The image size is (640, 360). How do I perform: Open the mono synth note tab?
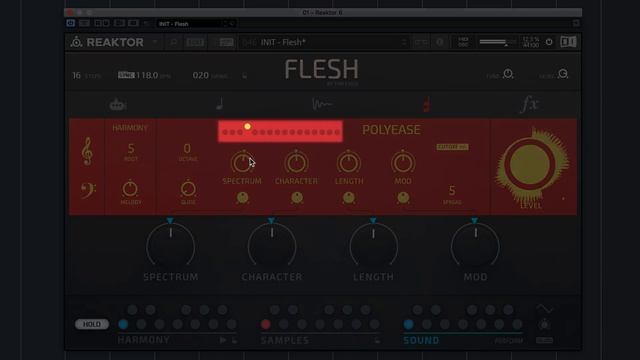pos(220,104)
